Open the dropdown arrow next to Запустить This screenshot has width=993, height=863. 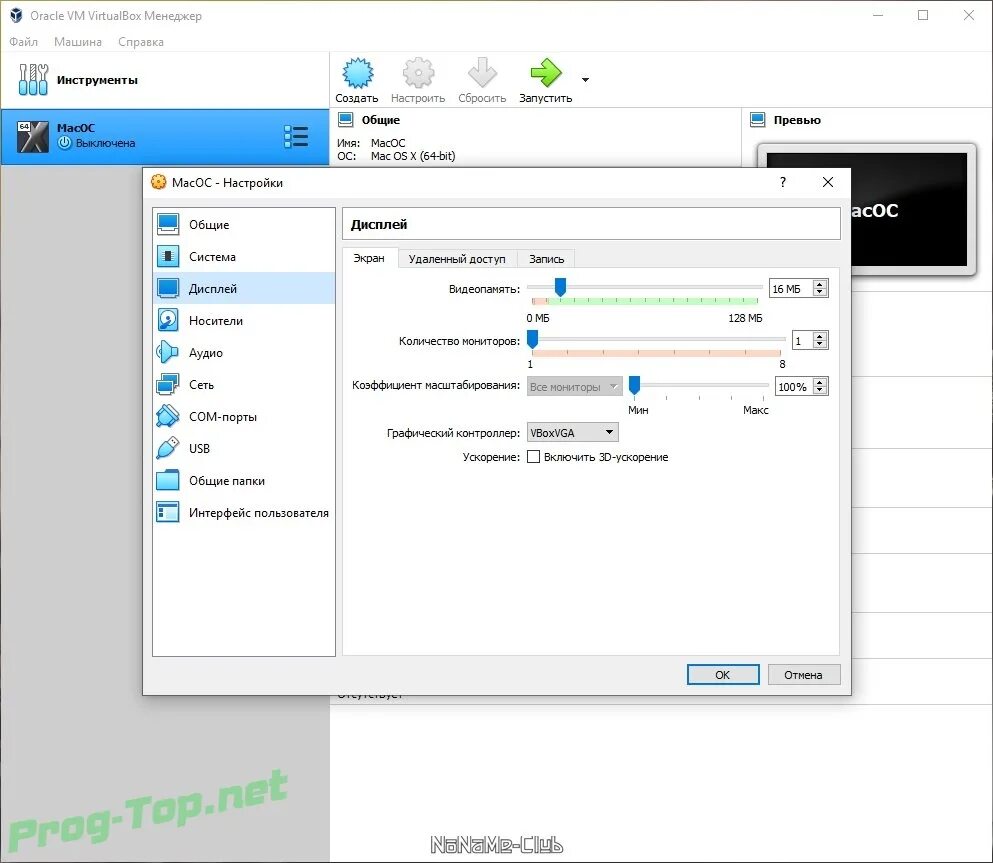[585, 80]
